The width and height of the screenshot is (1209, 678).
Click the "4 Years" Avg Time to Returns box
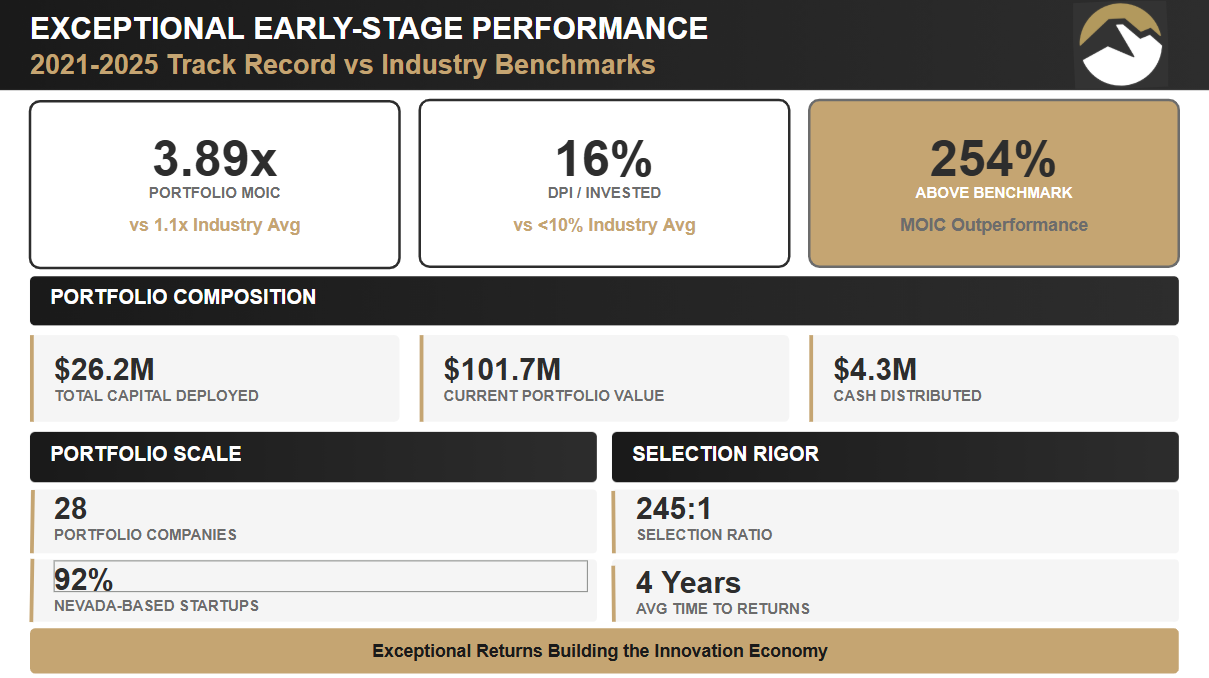pyautogui.click(x=895, y=592)
